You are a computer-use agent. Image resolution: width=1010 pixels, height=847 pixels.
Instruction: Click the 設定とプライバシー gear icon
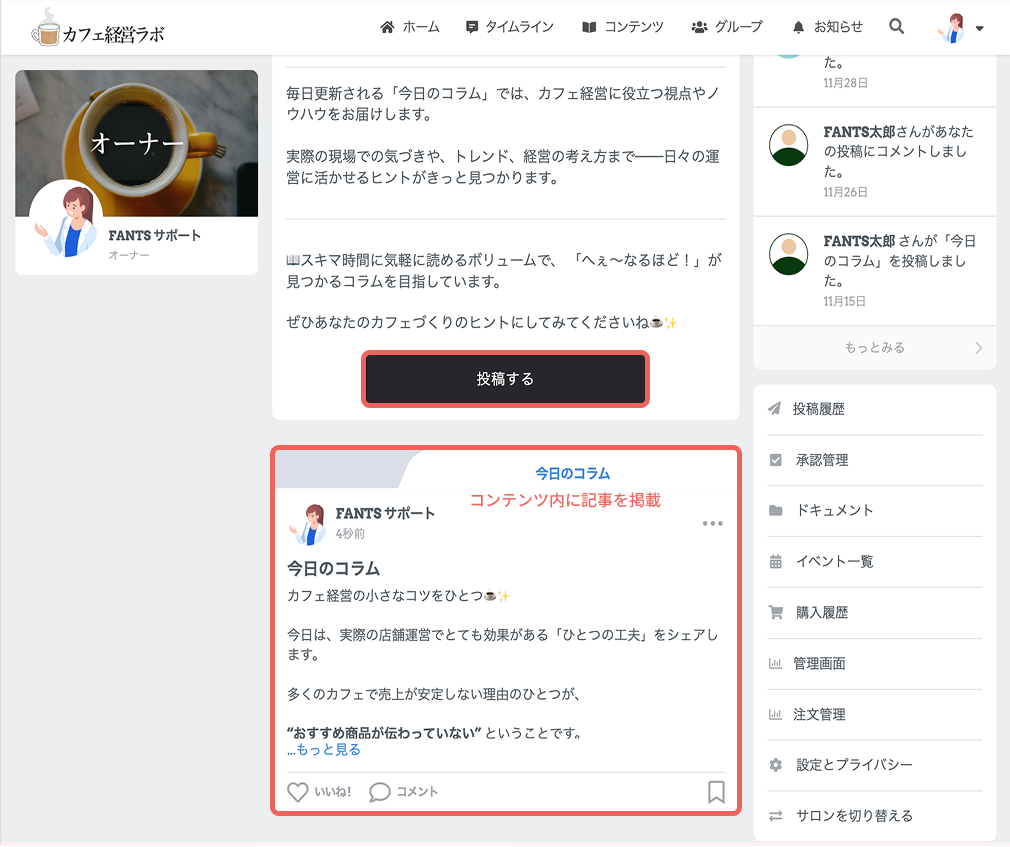[x=776, y=765]
